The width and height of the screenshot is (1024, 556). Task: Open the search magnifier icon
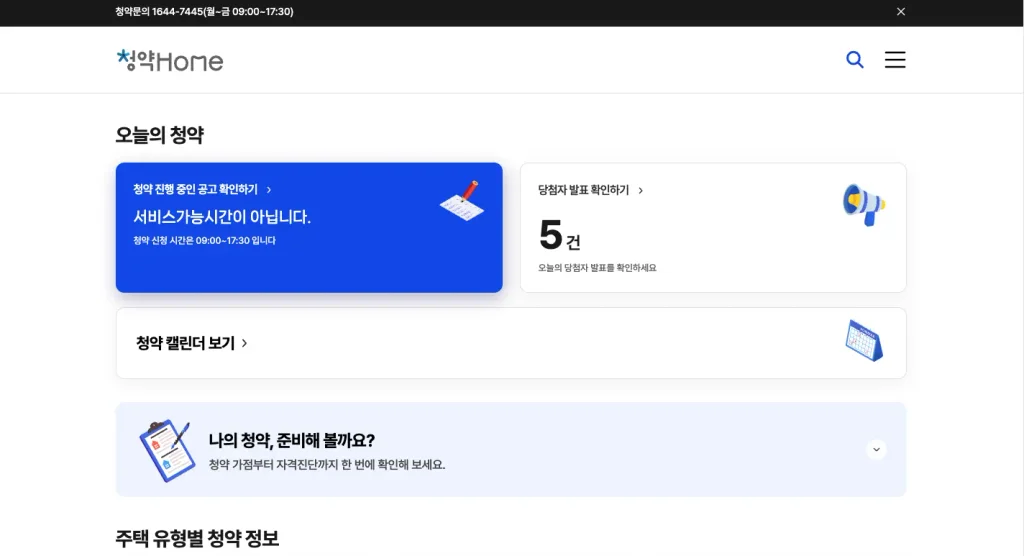[x=854, y=59]
